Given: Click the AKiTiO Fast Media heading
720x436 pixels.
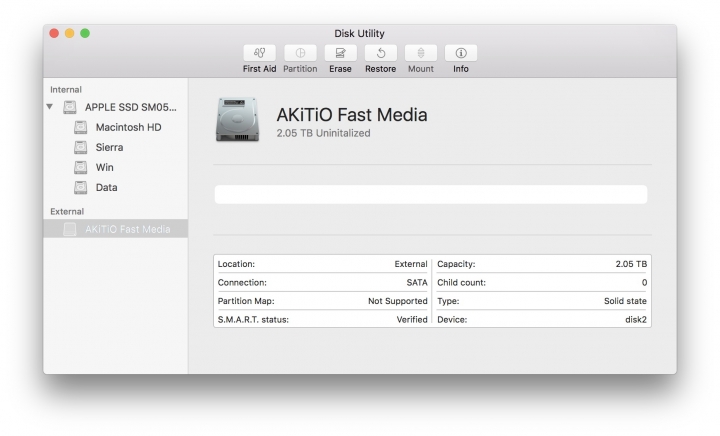Looking at the screenshot, I should pos(352,115).
